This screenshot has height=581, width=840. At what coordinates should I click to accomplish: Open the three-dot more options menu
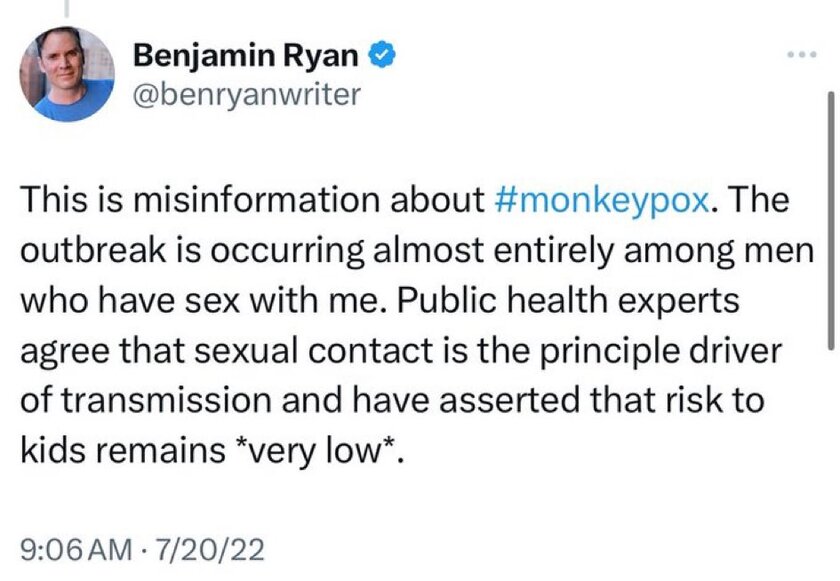pos(802,54)
